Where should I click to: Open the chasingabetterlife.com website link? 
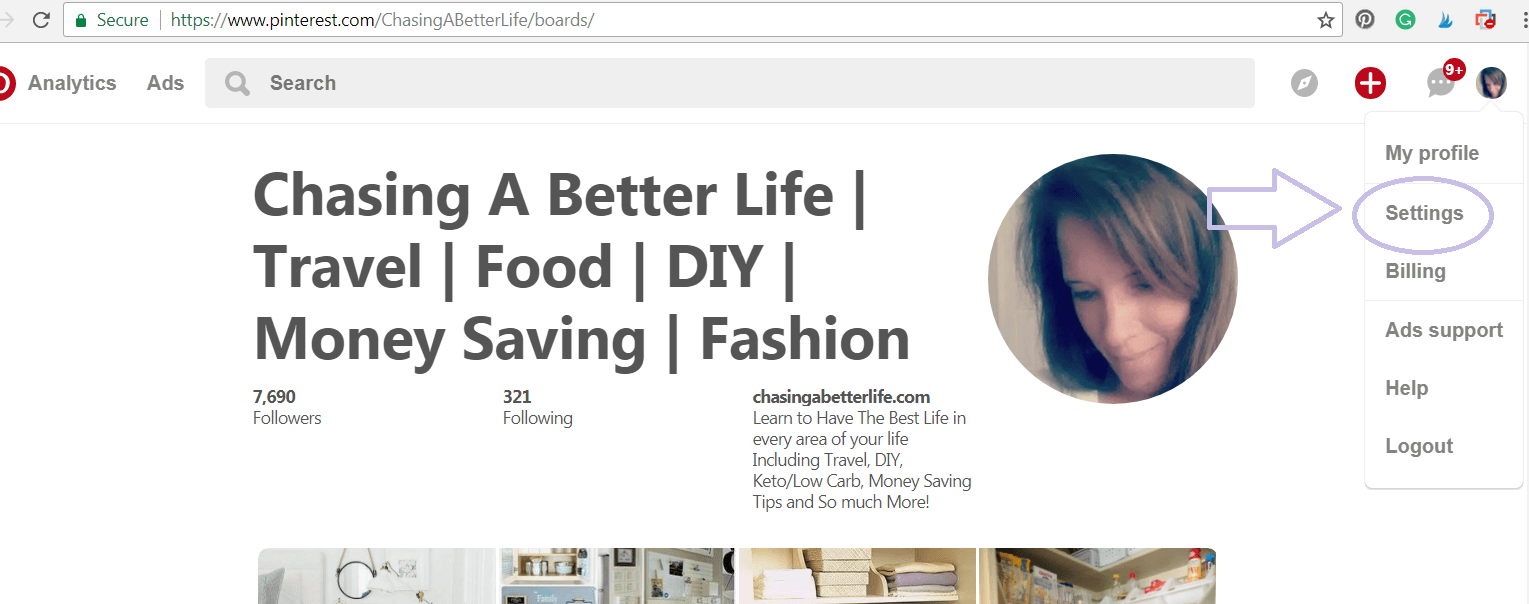point(841,397)
